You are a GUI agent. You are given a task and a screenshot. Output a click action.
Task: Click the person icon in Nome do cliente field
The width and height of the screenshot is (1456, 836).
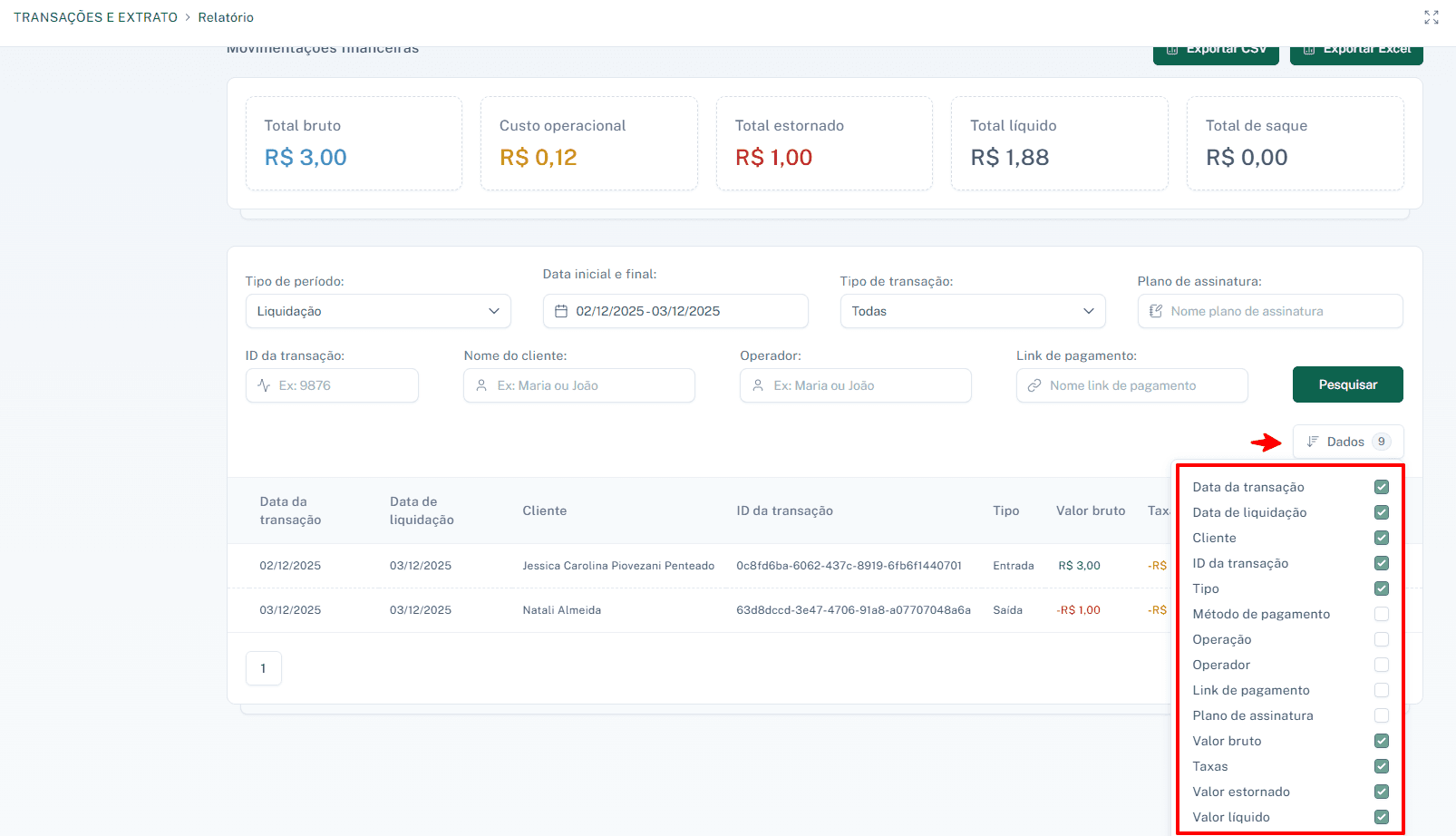click(480, 385)
